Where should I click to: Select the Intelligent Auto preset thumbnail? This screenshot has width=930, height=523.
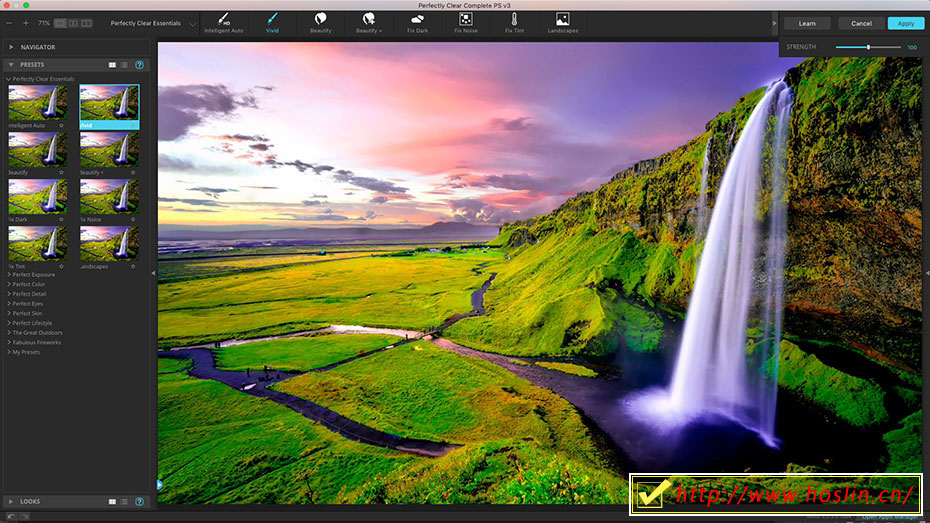pos(37,103)
